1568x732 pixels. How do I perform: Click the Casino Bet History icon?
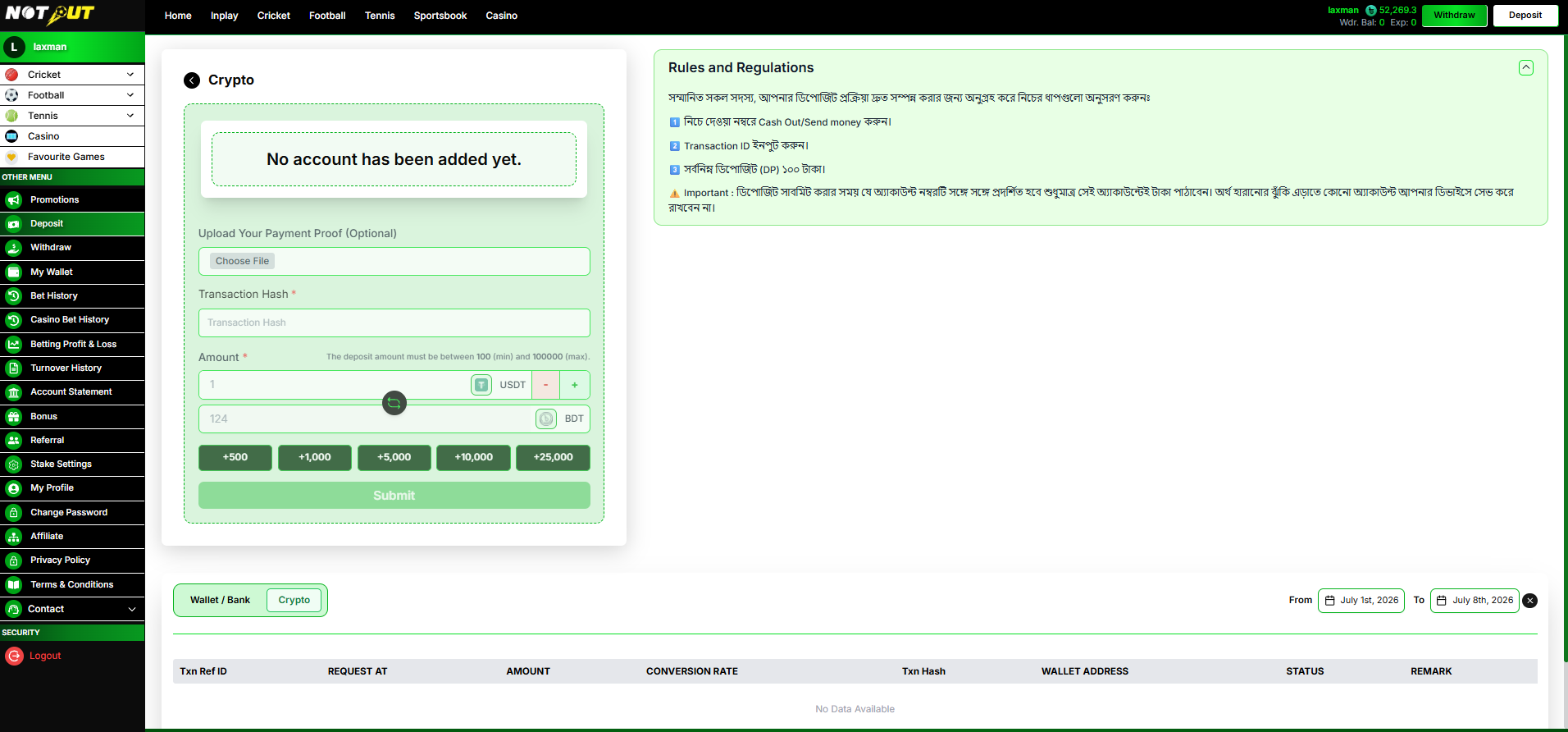(14, 320)
